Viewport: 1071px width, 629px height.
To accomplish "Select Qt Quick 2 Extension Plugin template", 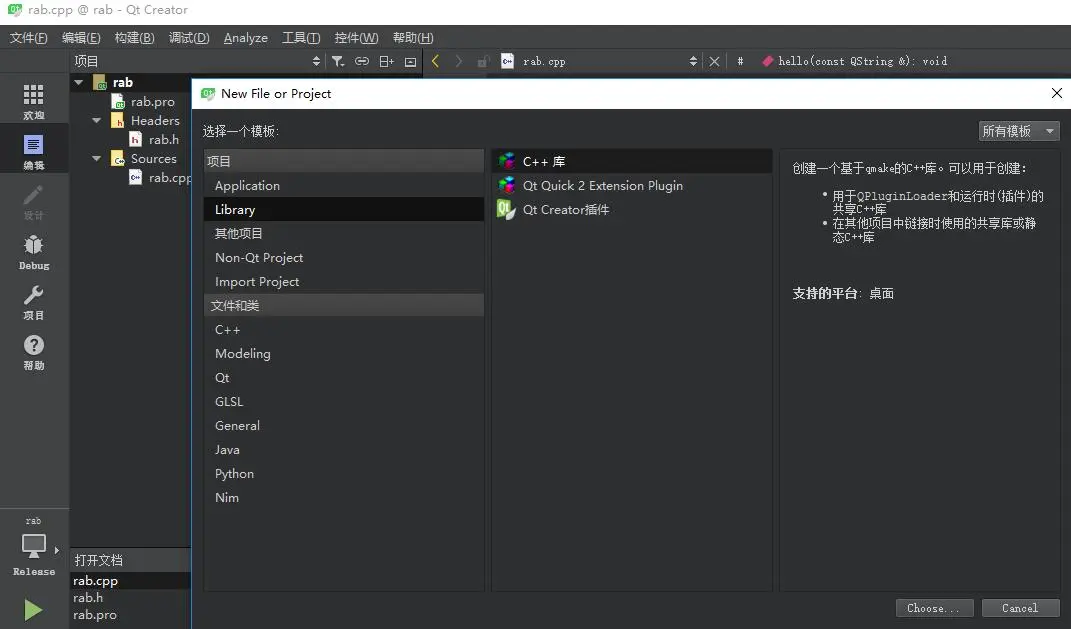I will coord(632,185).
